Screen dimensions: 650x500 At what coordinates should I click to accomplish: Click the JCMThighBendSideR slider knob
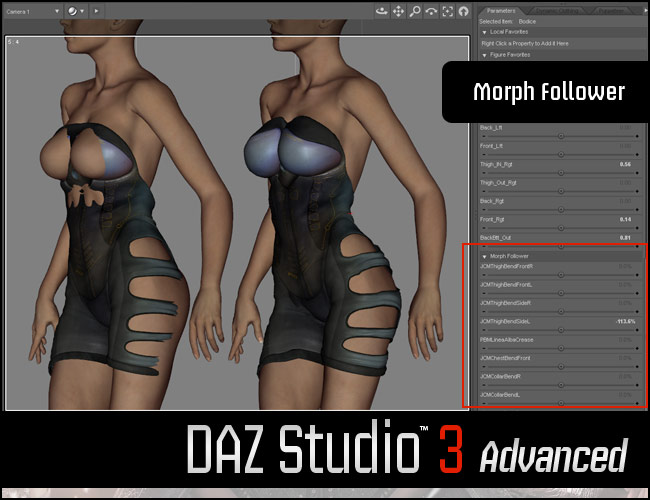(x=561, y=311)
